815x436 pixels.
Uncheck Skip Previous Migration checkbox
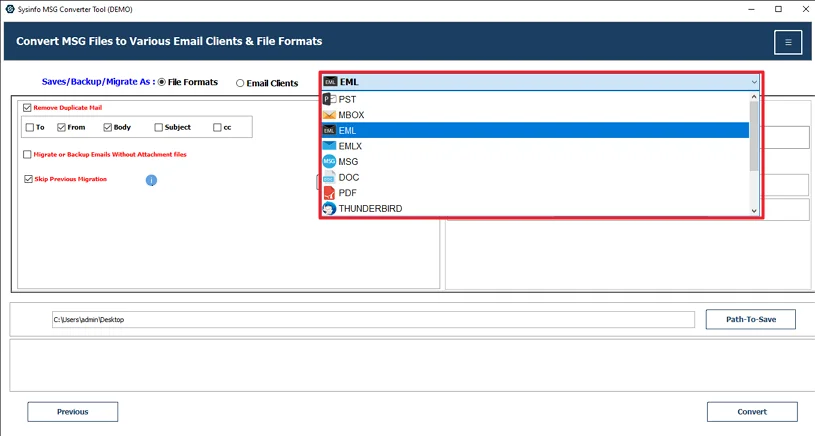(x=28, y=179)
